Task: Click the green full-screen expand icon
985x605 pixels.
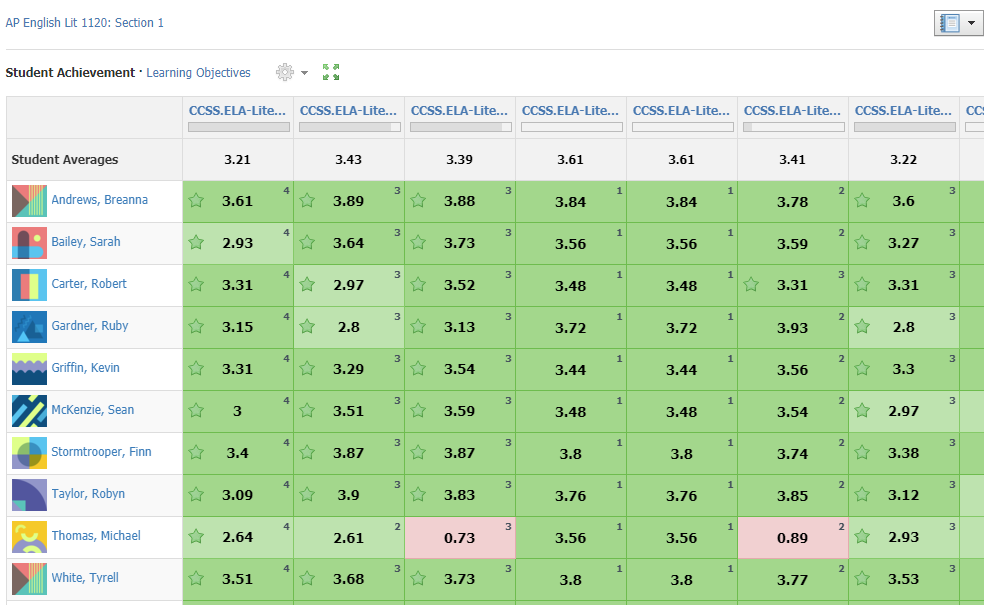Action: click(x=331, y=72)
